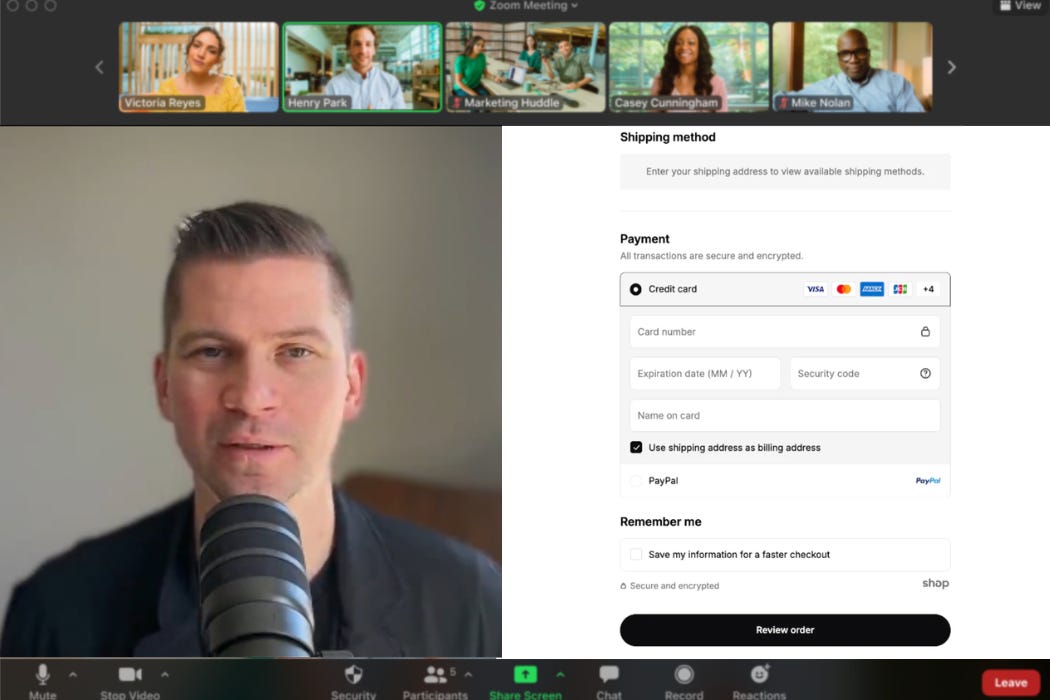The height and width of the screenshot is (700, 1050).
Task: Click the Payment heading
Action: point(644,239)
